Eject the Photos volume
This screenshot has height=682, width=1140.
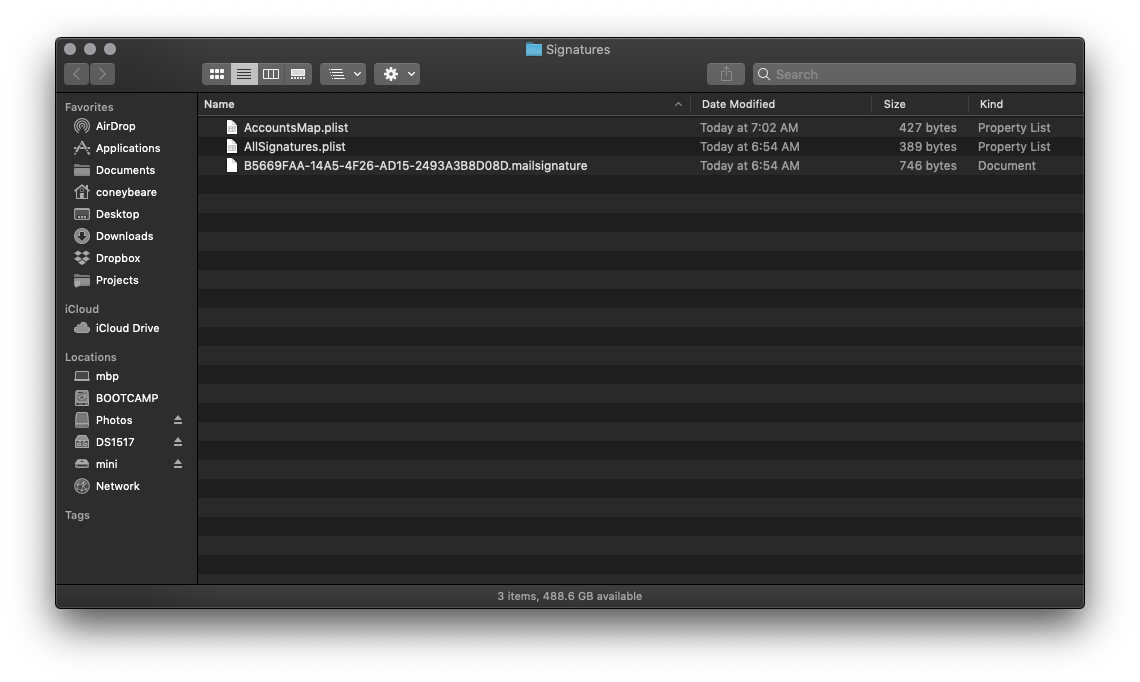pyautogui.click(x=178, y=420)
